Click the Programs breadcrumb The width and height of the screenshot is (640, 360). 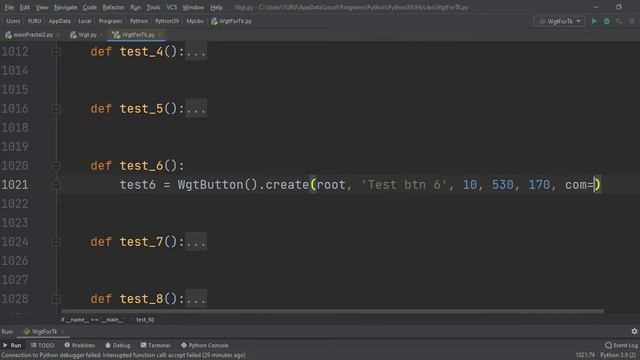tap(110, 21)
